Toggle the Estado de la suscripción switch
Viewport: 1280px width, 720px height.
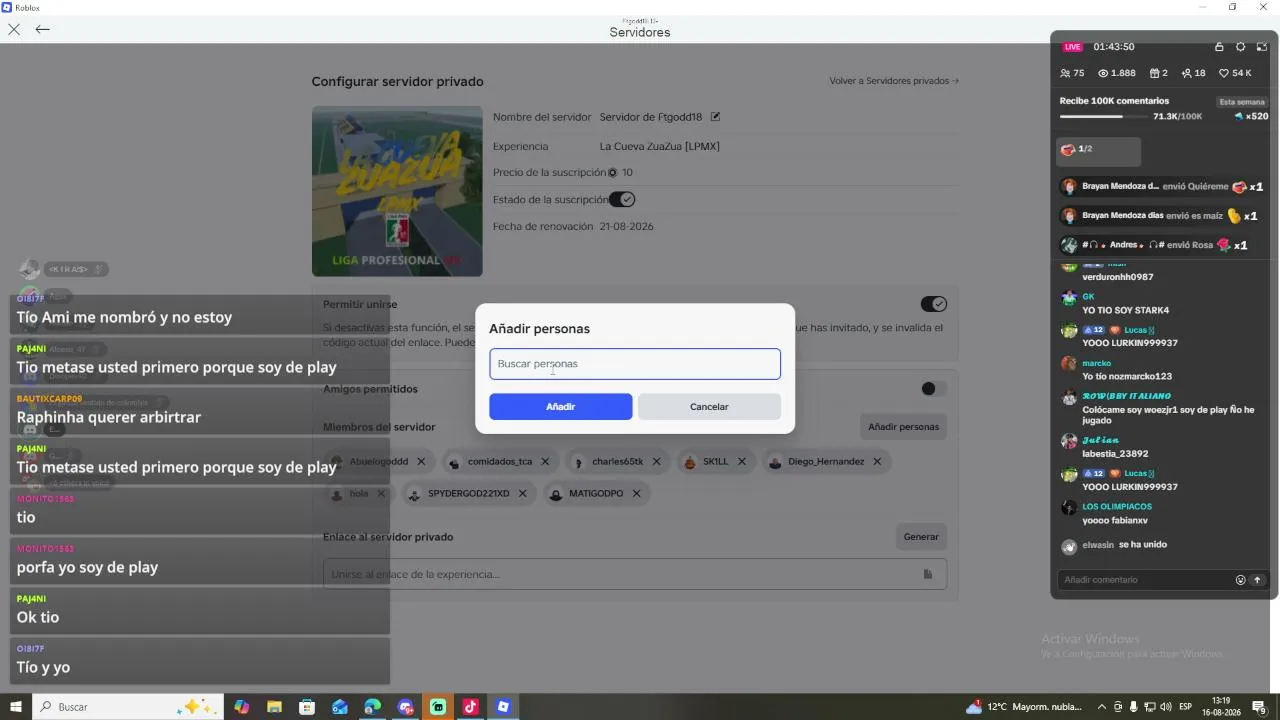[x=622, y=200]
